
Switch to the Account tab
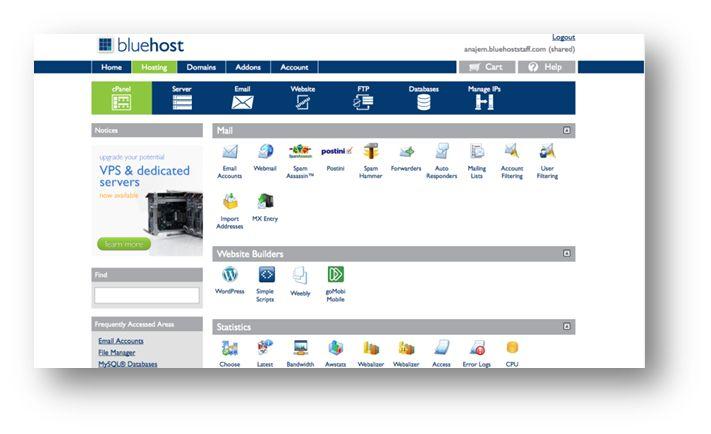coord(294,67)
